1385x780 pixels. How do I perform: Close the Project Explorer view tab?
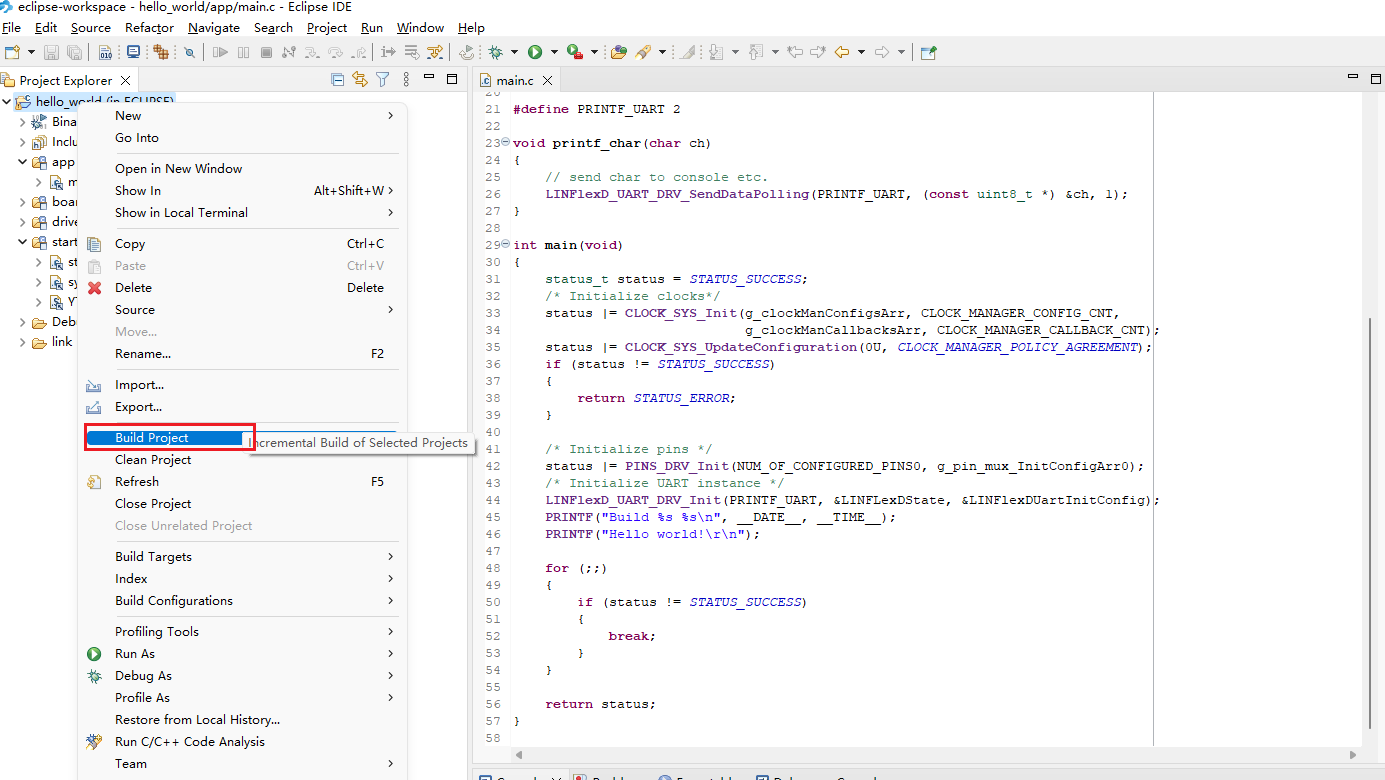tap(125, 80)
